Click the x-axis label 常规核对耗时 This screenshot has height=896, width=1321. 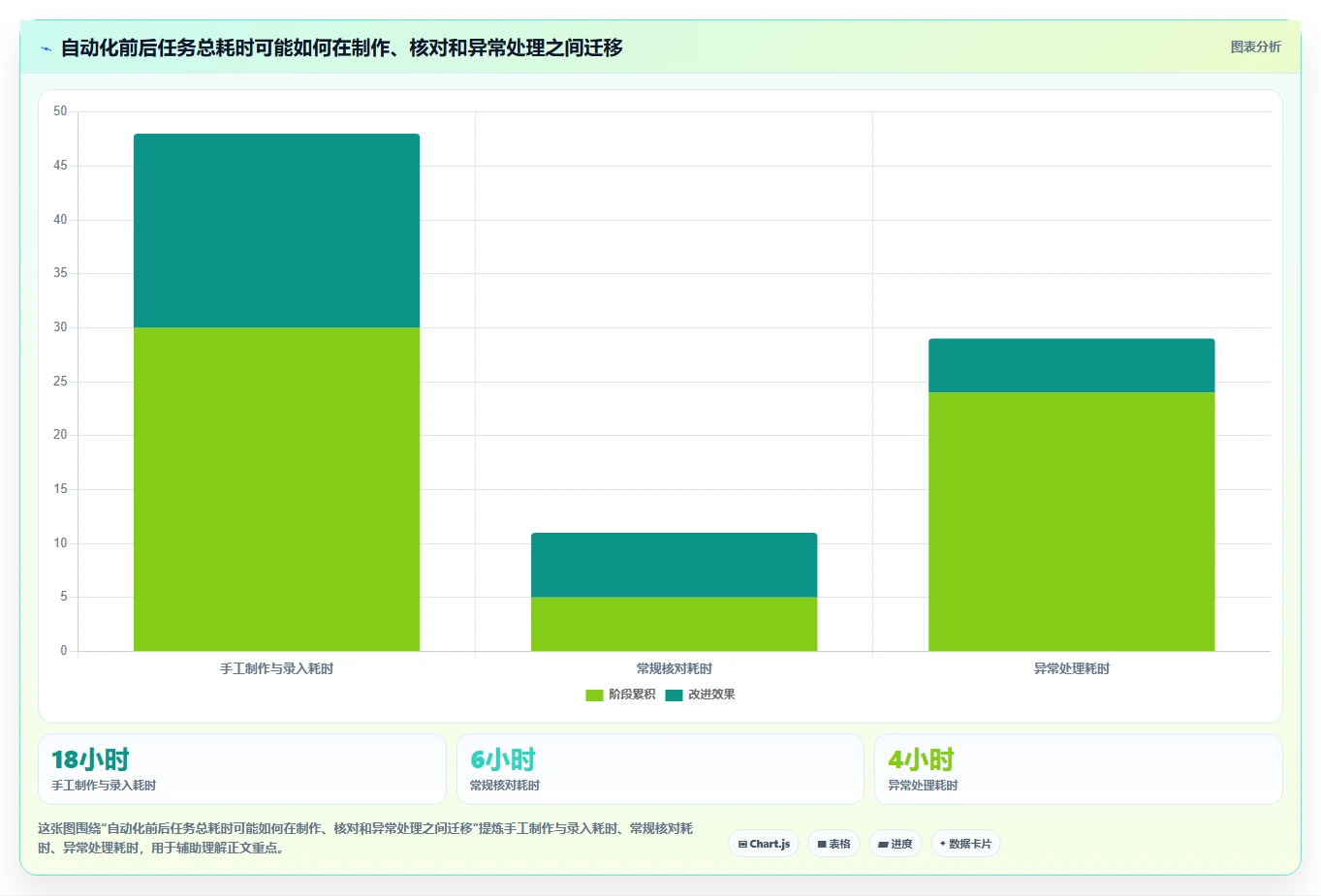click(674, 668)
